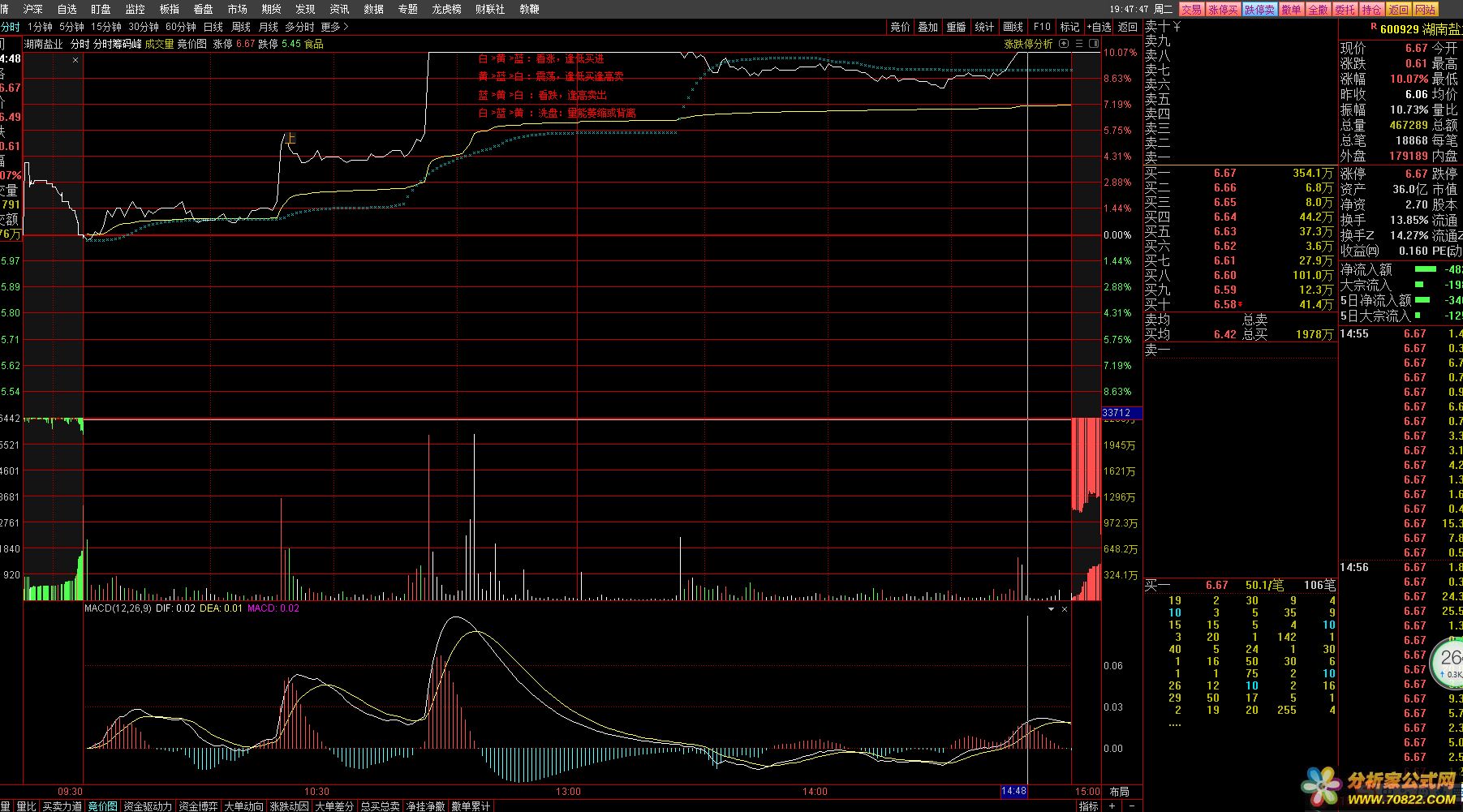
Task: Open the 沪深 menu
Action: coord(33,9)
